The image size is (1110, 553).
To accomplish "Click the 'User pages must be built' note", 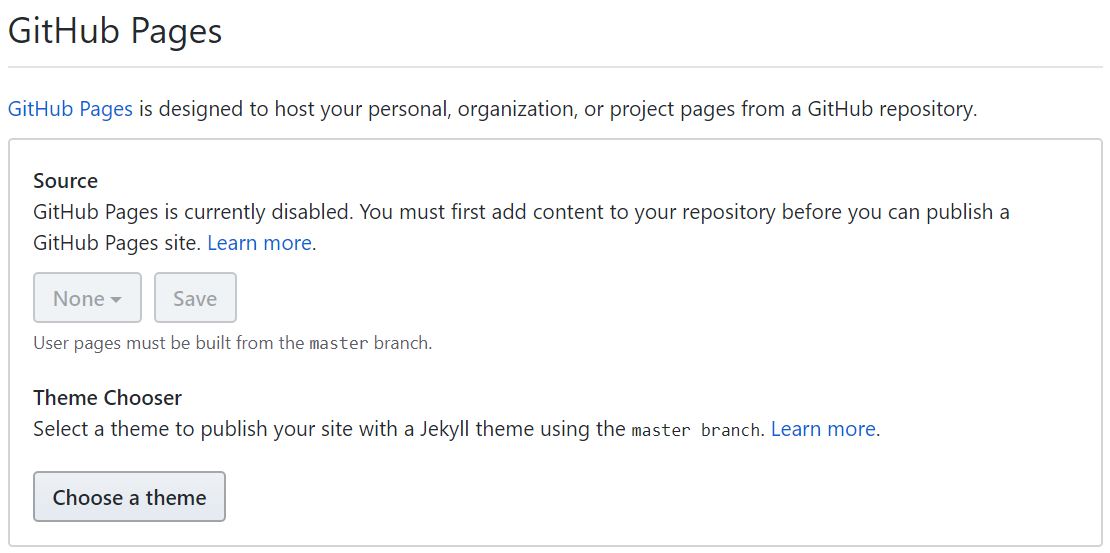I will pos(232,344).
